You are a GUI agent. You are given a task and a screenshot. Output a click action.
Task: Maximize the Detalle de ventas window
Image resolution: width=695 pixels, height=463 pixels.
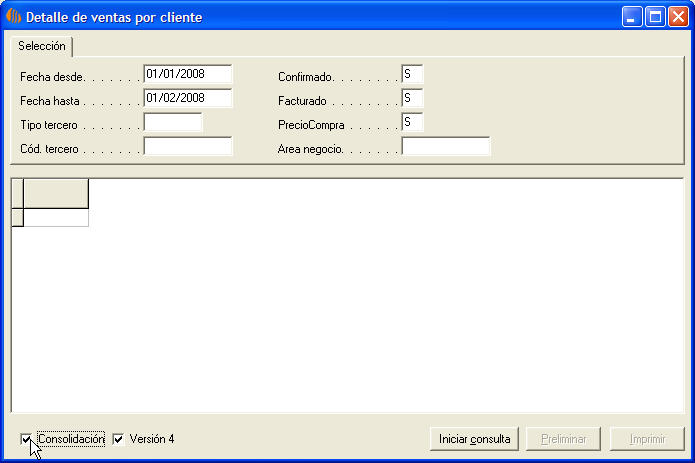(655, 17)
